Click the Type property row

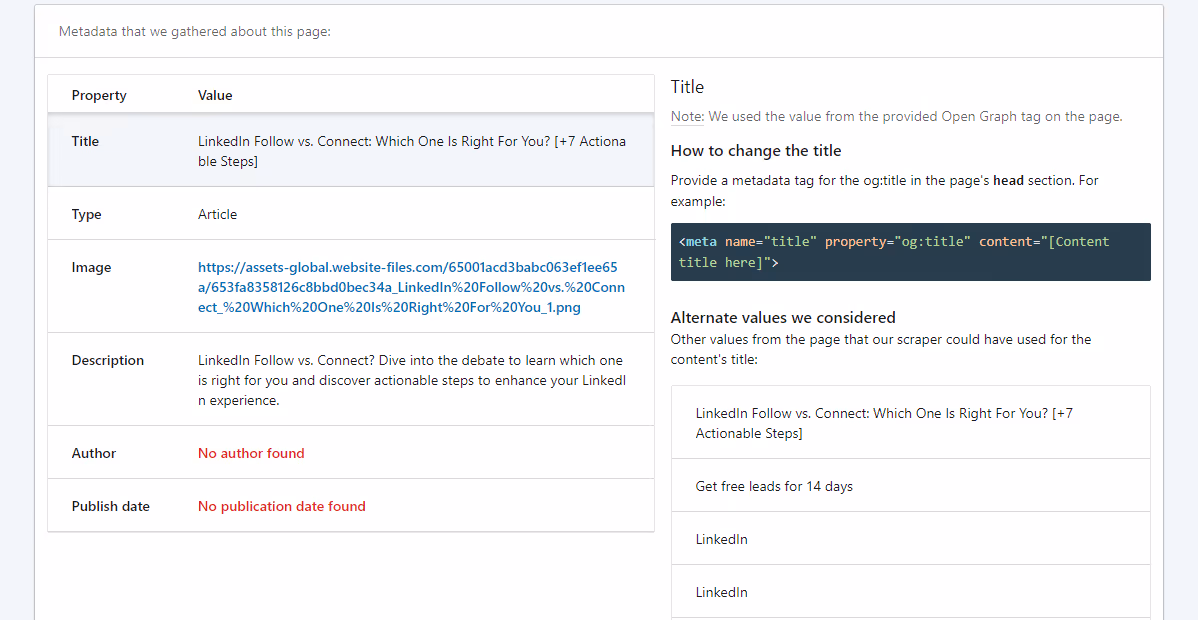(x=350, y=214)
